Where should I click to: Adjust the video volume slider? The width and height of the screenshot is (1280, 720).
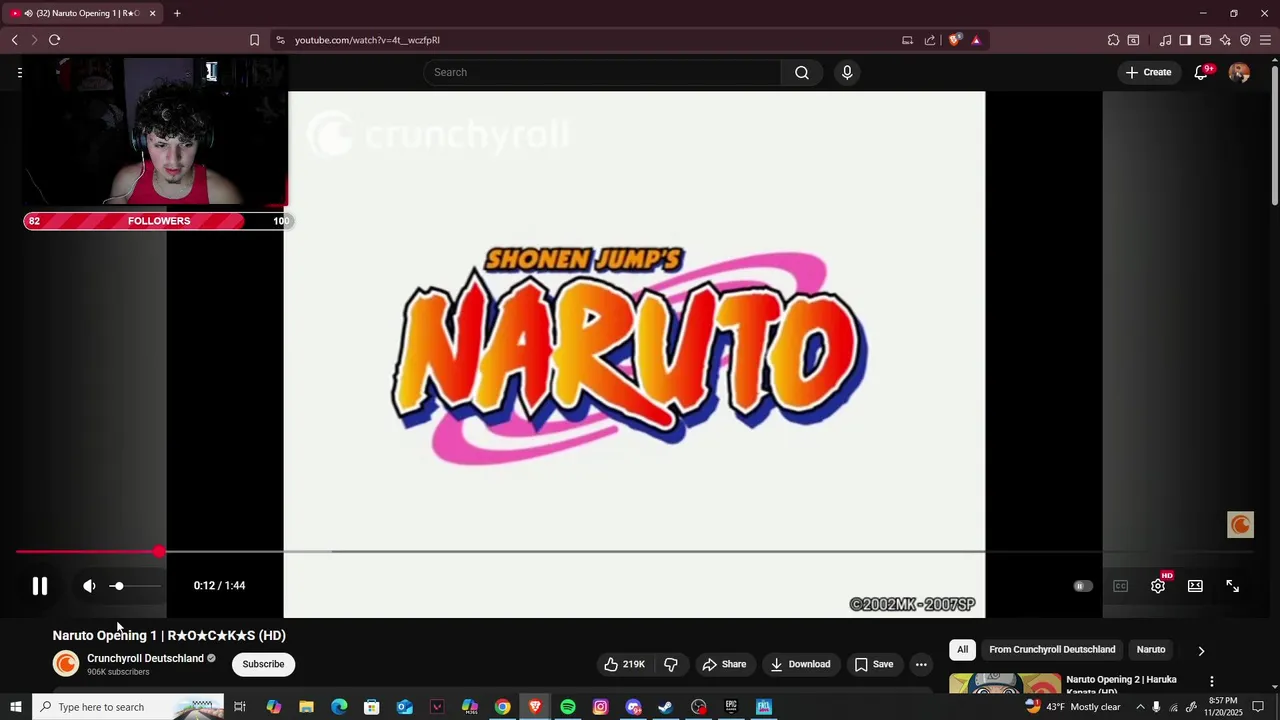pyautogui.click(x=135, y=586)
